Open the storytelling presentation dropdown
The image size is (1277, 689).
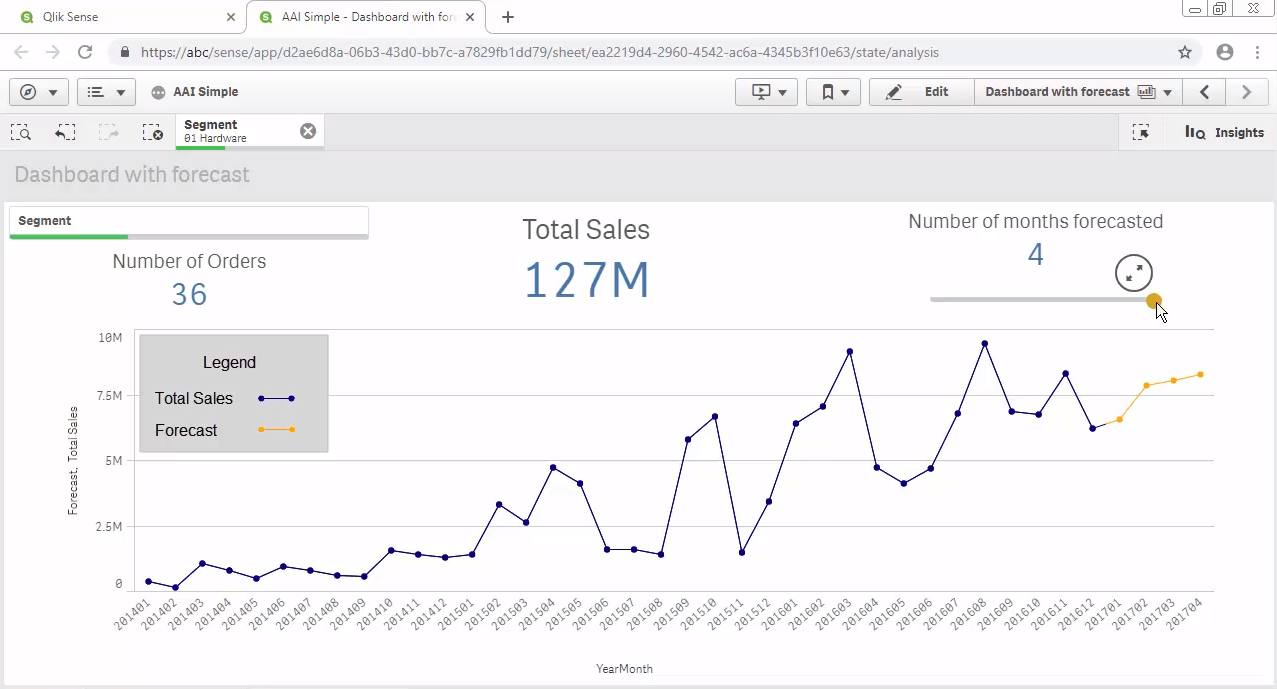[767, 92]
